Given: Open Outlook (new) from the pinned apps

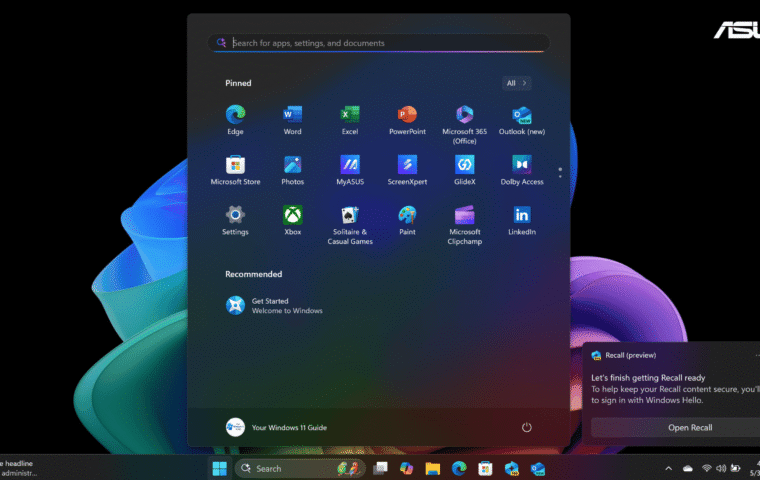Looking at the screenshot, I should (522, 120).
